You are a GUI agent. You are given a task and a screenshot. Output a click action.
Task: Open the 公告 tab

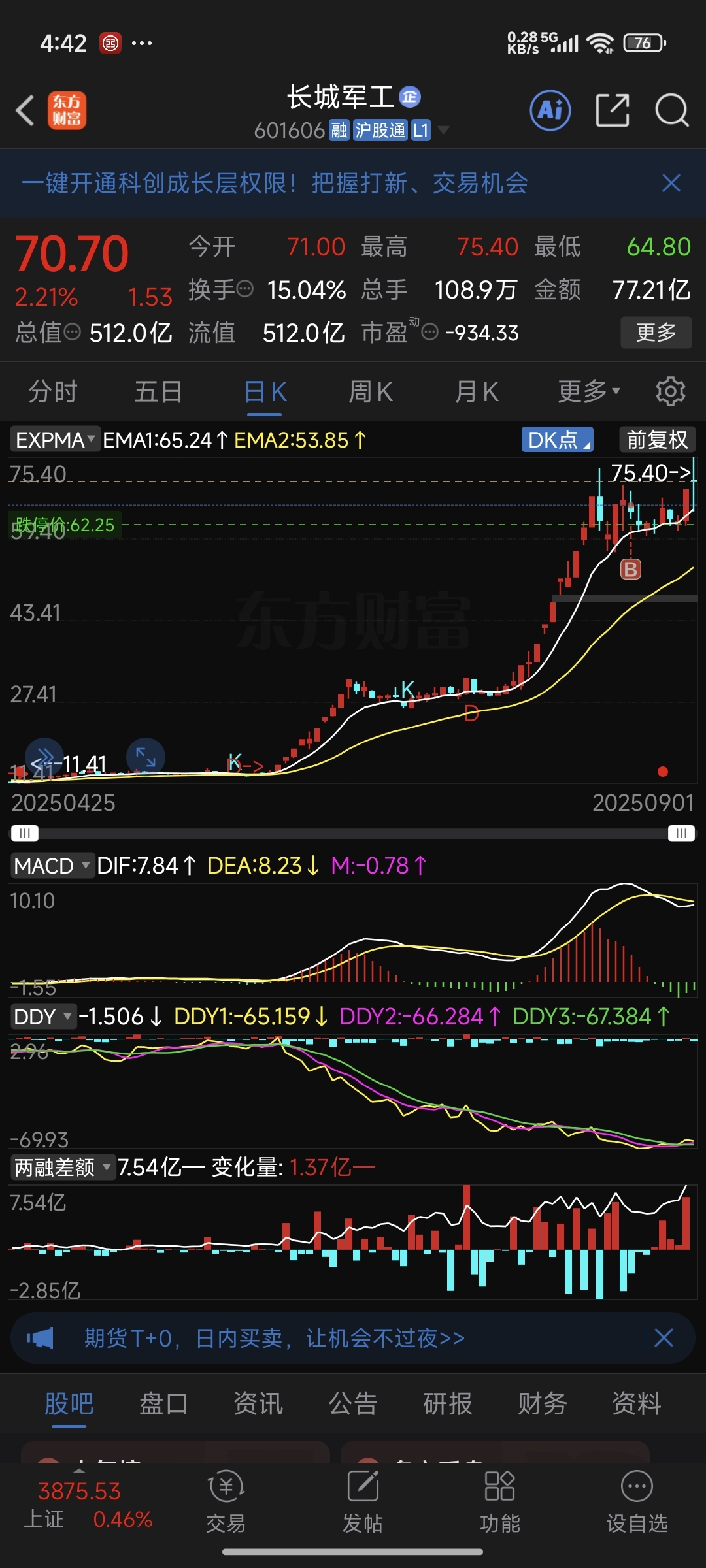pos(353,1403)
